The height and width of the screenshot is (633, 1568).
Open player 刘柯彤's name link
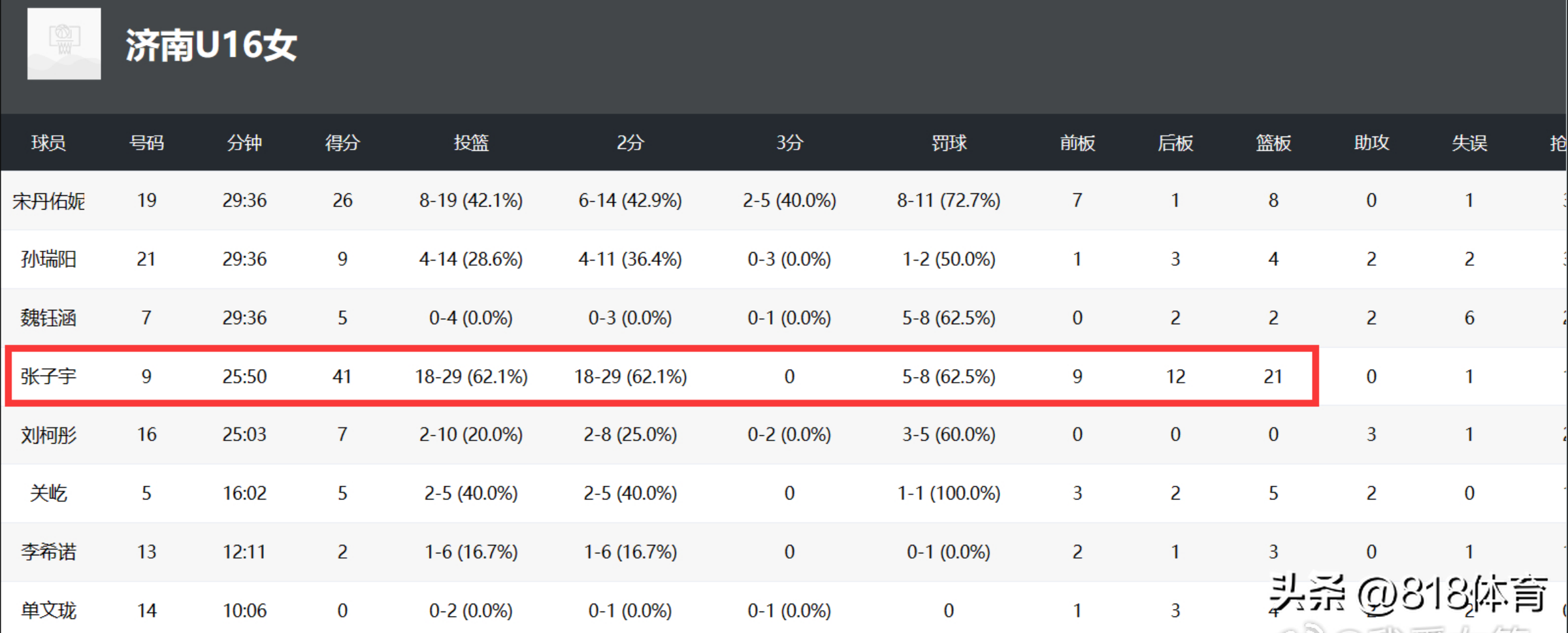click(48, 434)
